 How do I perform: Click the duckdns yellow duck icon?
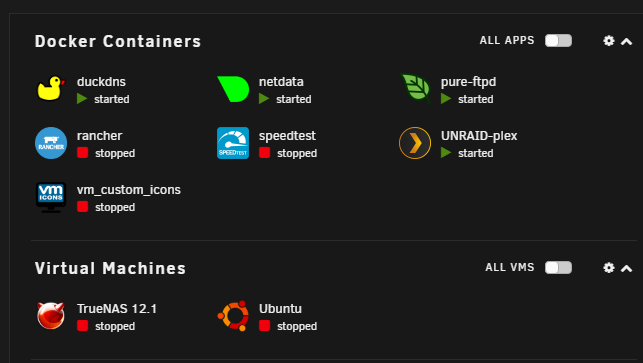51,89
